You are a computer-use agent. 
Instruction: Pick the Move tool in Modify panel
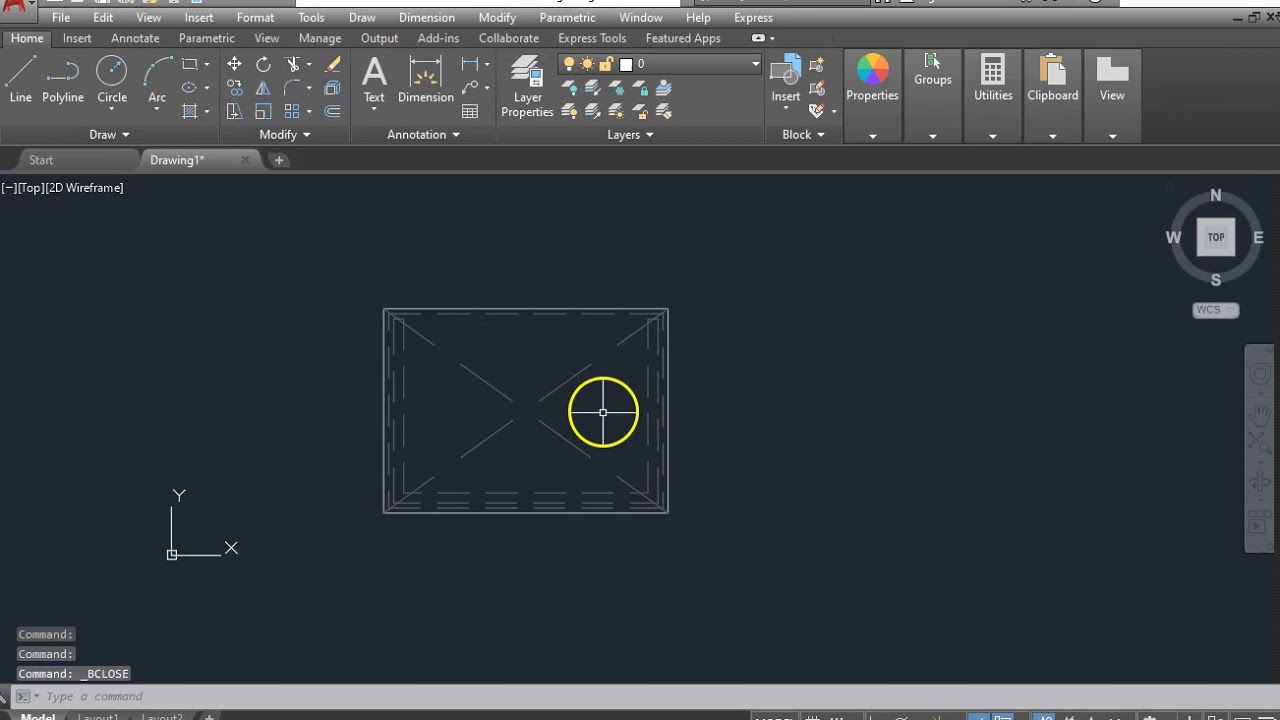point(234,64)
